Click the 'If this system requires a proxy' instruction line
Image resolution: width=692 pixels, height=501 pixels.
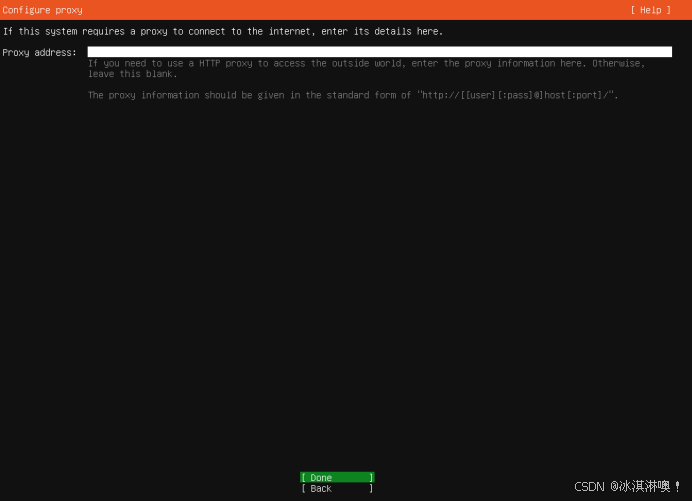coord(223,31)
